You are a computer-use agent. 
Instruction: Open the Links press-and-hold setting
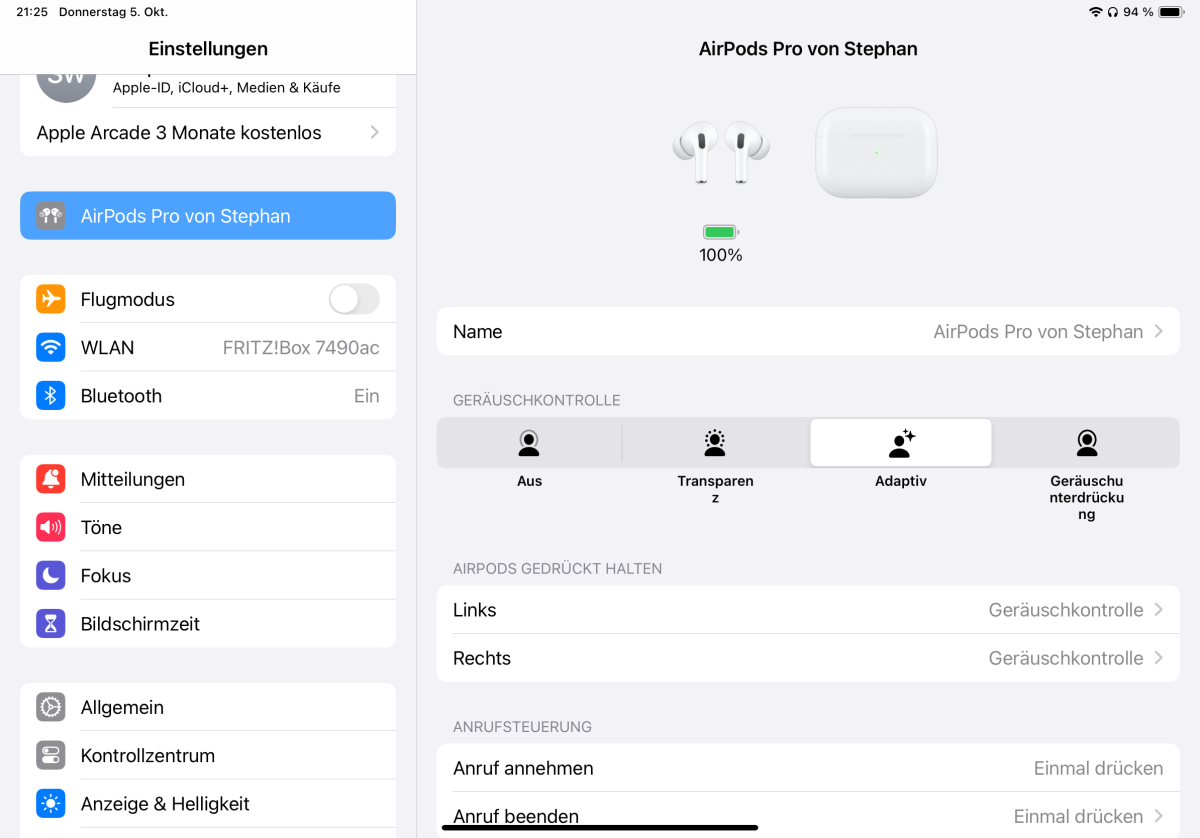[x=808, y=610]
